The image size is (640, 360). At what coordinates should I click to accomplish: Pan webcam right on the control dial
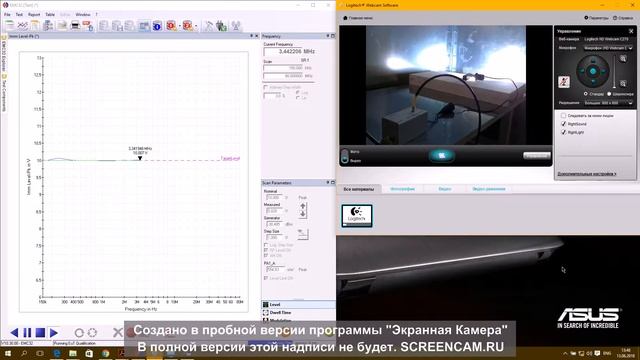tap(603, 71)
